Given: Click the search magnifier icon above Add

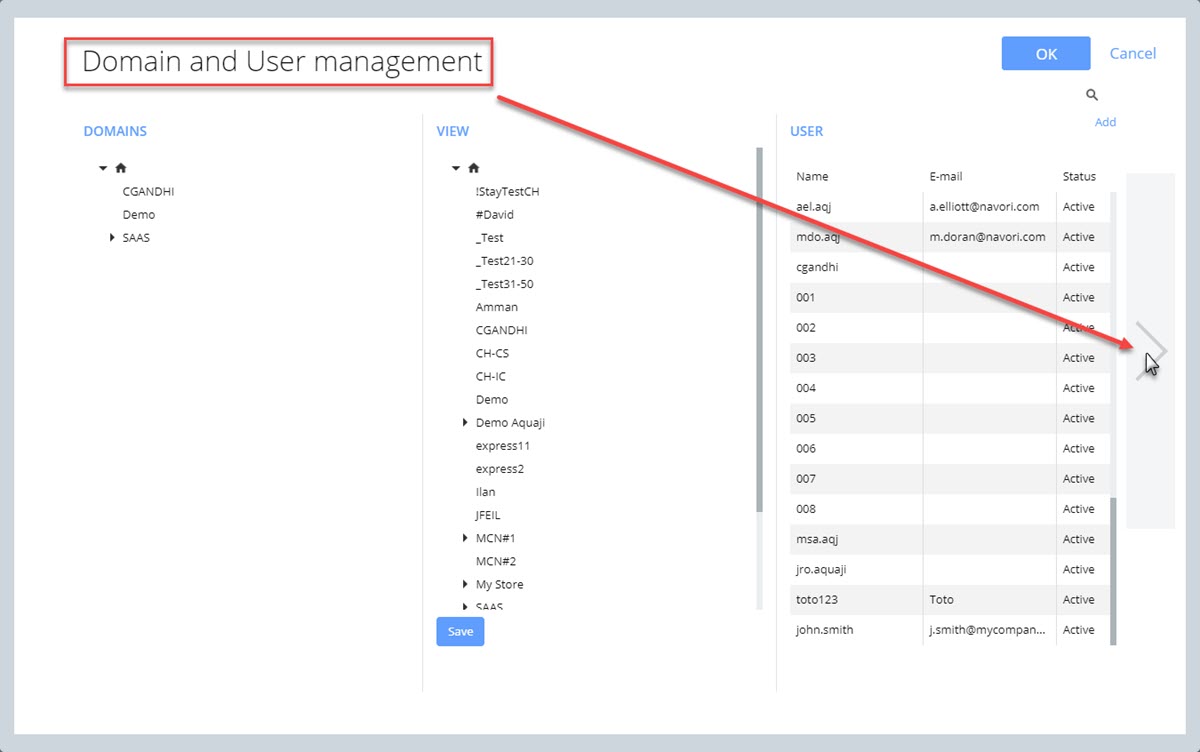Looking at the screenshot, I should tap(1092, 95).
